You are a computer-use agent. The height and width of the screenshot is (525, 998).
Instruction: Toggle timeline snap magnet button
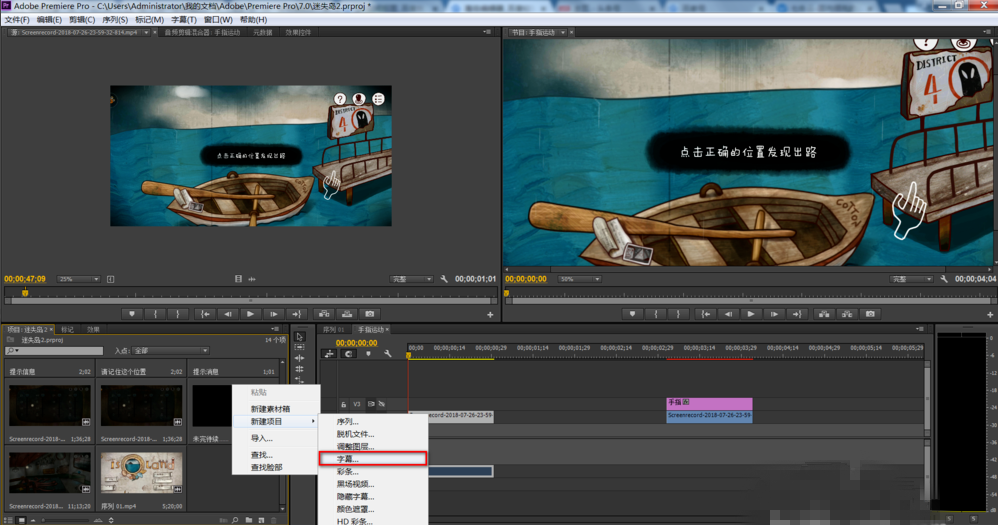[x=348, y=353]
